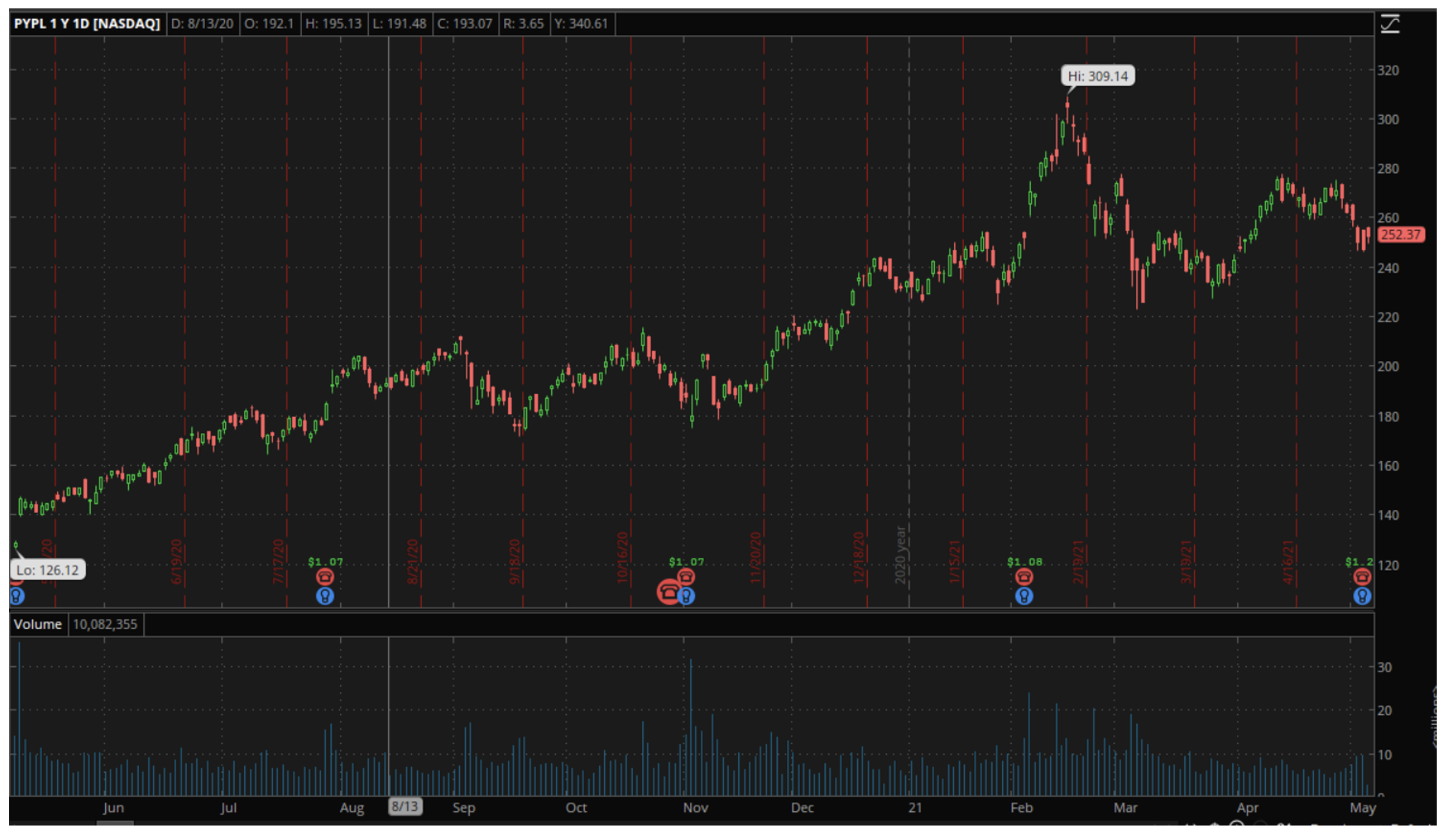Image resolution: width=1455 pixels, height=840 pixels.
Task: Click the Oct label on the time axis
Action: pos(577,807)
